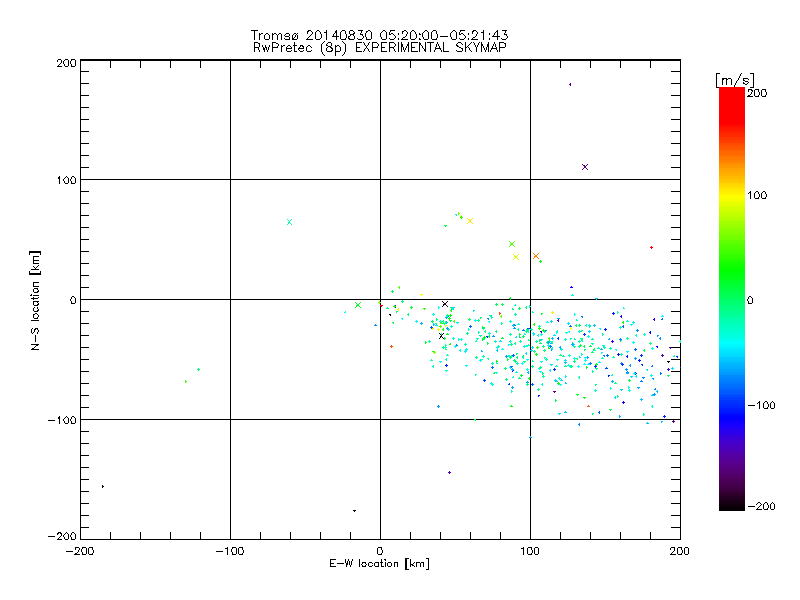Viewport: 800px width, 600px height.
Task: Click the cyan X marker west of center
Action: (x=289, y=222)
